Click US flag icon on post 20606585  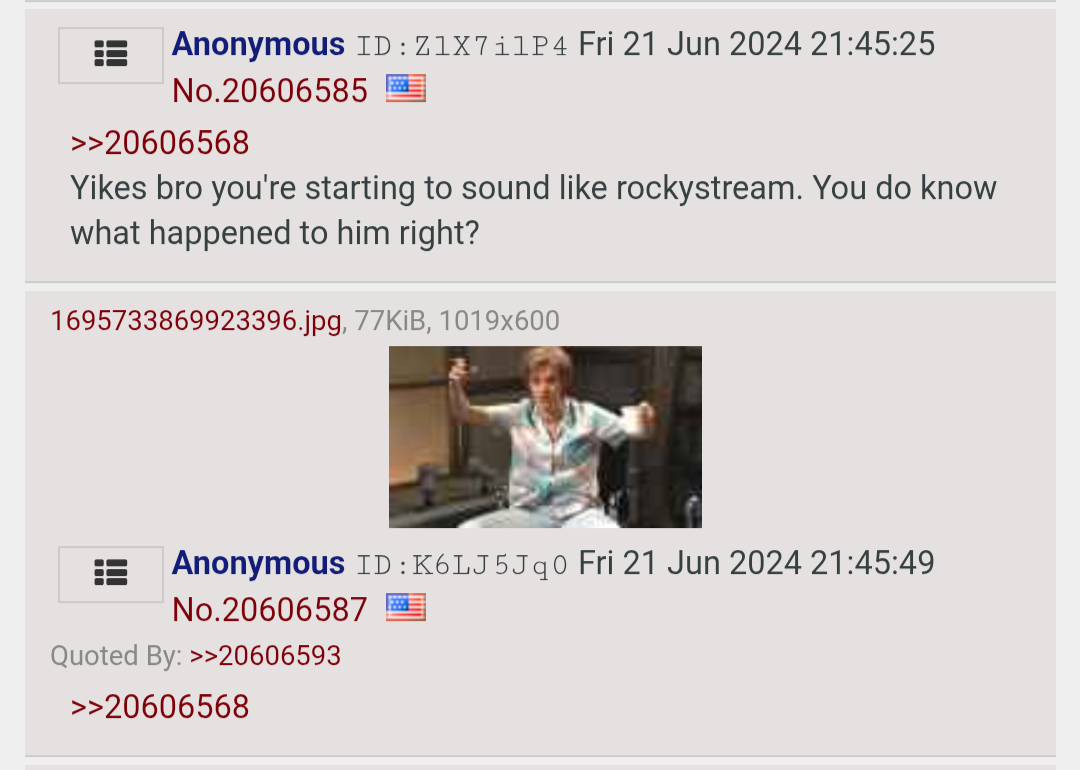(x=406, y=88)
